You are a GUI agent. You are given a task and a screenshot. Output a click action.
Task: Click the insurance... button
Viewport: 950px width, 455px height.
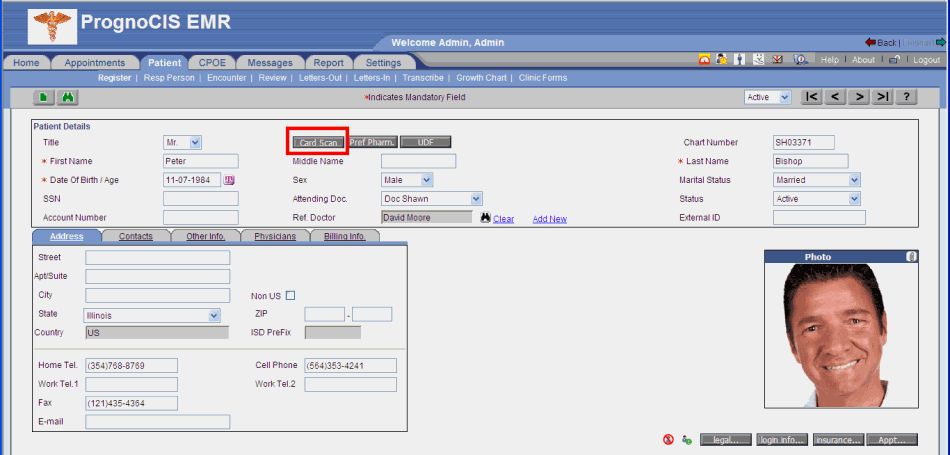click(x=839, y=440)
